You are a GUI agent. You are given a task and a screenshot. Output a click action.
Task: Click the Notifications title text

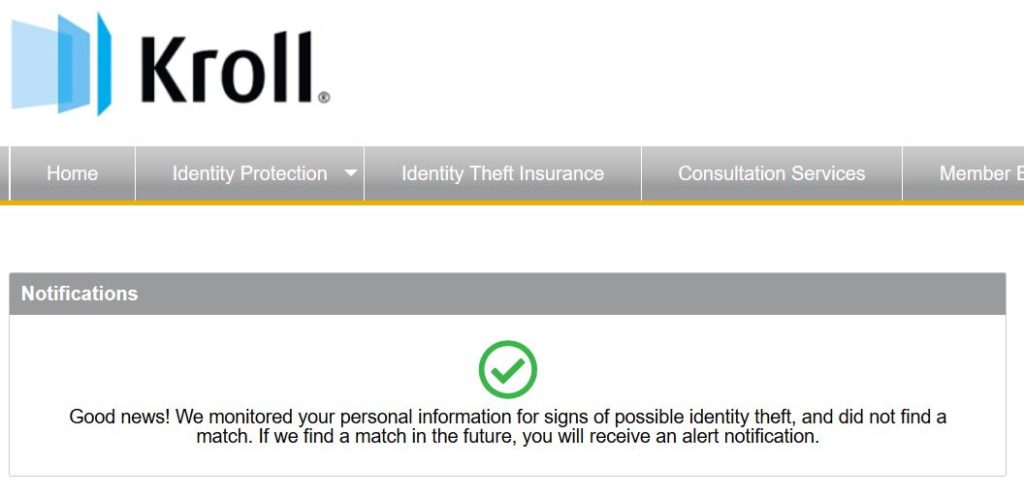(x=80, y=294)
